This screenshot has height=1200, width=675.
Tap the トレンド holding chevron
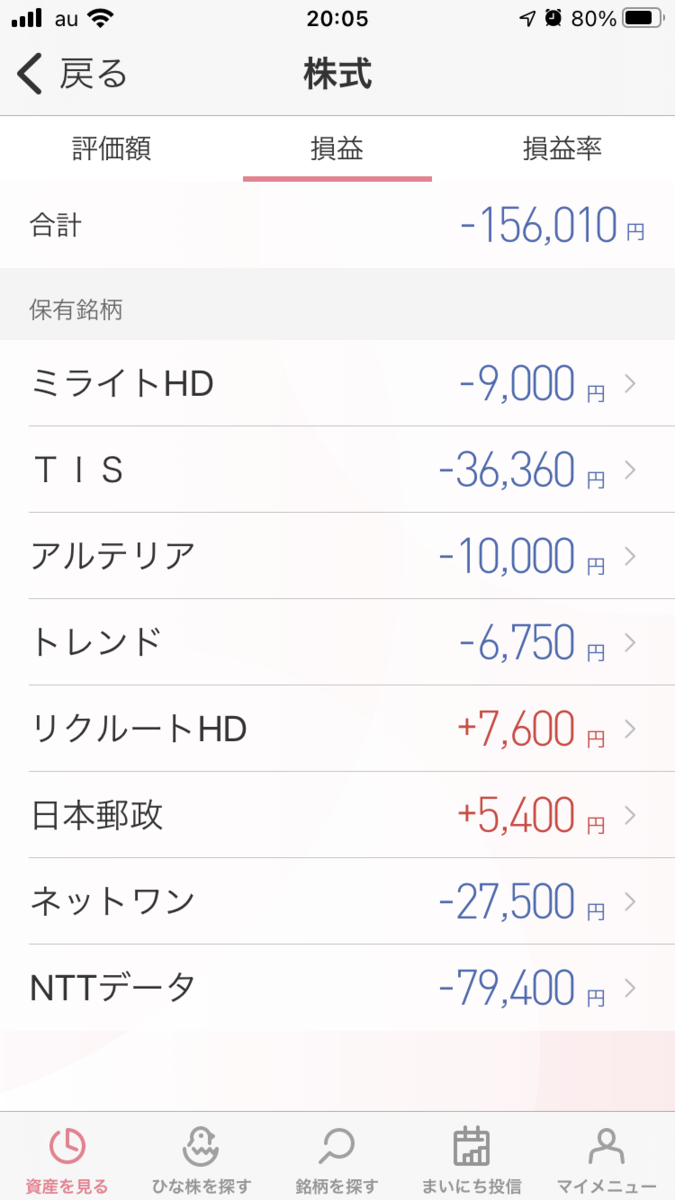pyautogui.click(x=628, y=643)
